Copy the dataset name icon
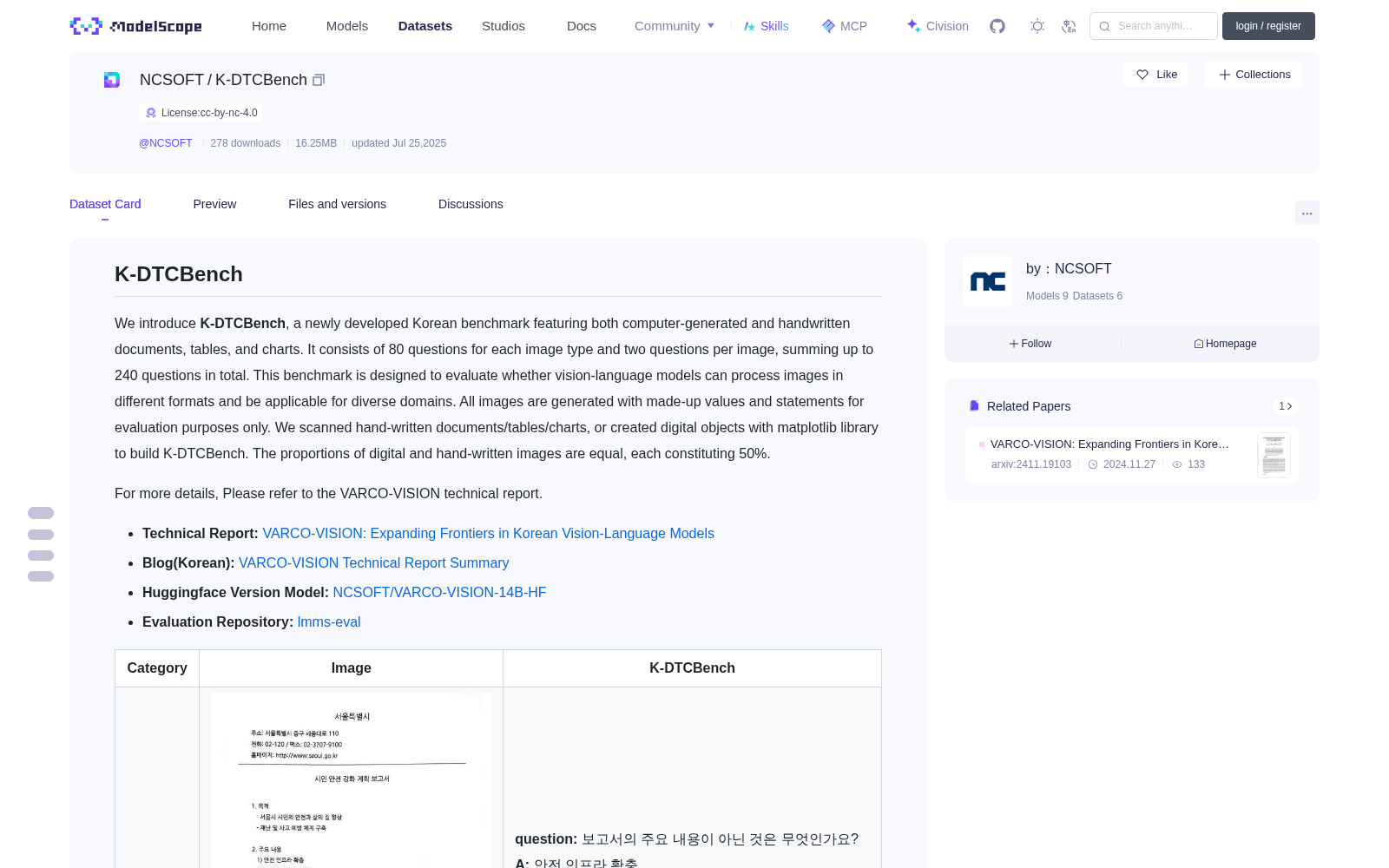 (x=319, y=80)
